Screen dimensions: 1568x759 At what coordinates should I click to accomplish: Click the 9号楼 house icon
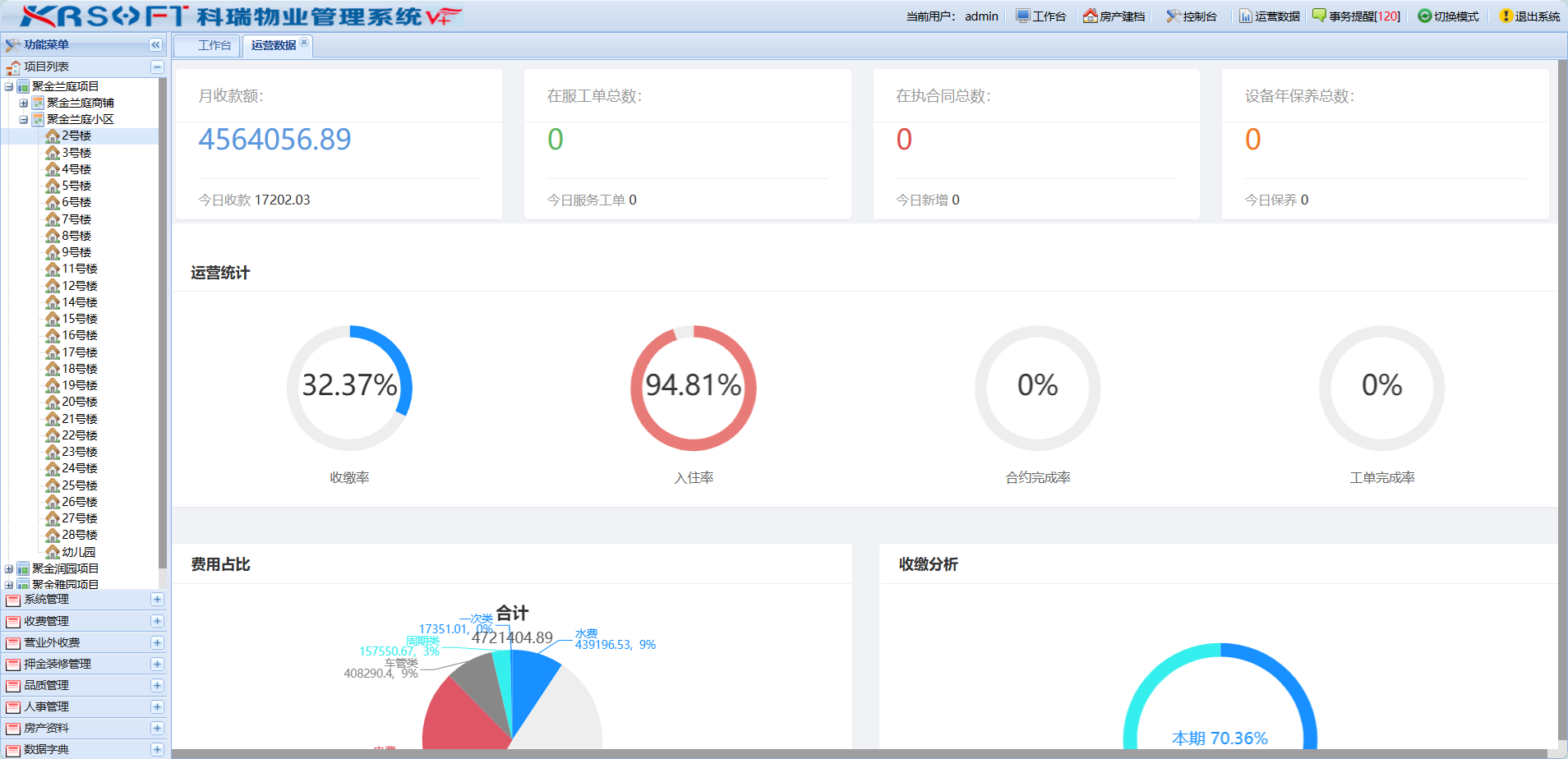53,252
